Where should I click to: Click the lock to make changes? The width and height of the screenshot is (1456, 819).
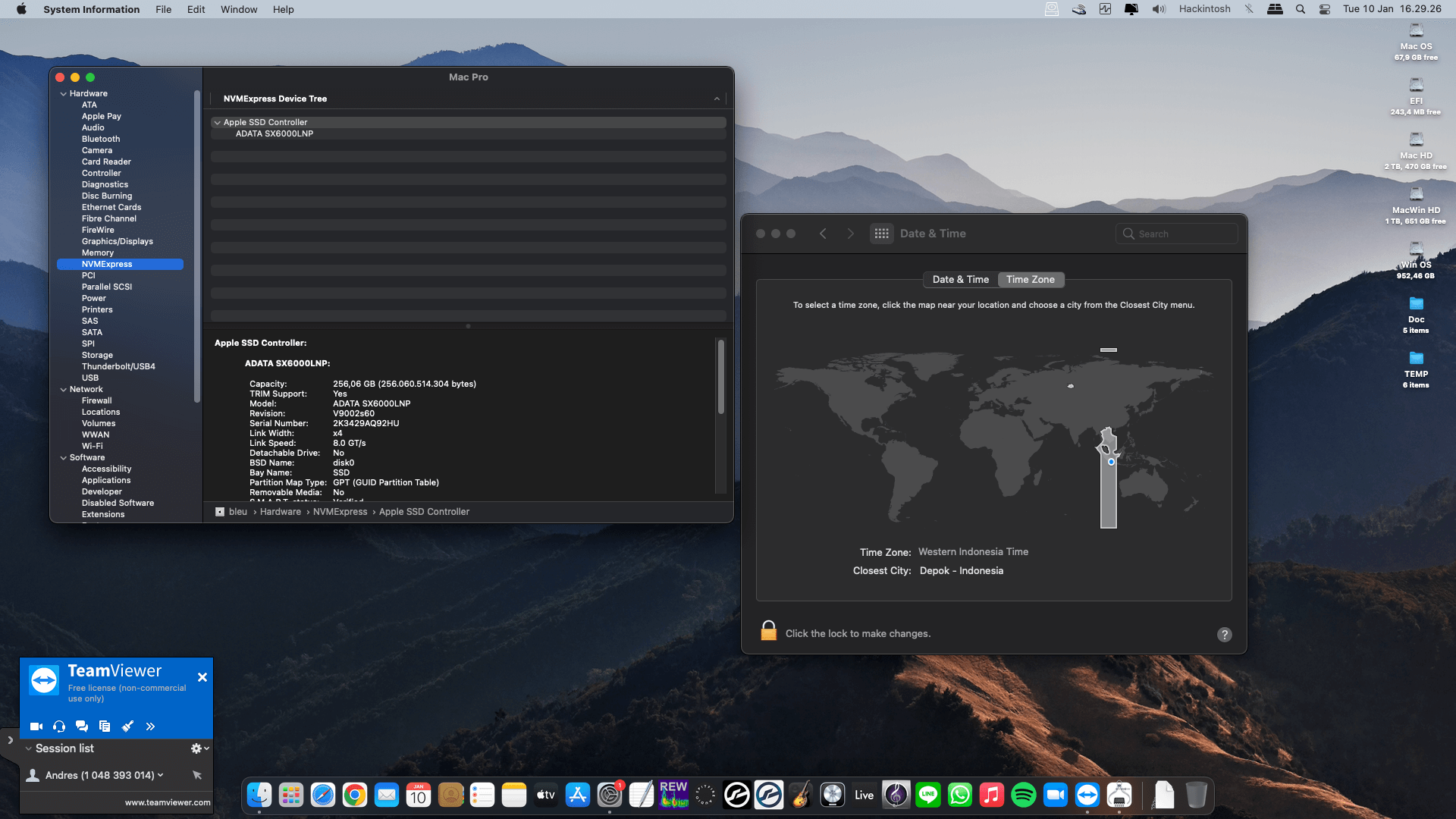click(x=768, y=632)
